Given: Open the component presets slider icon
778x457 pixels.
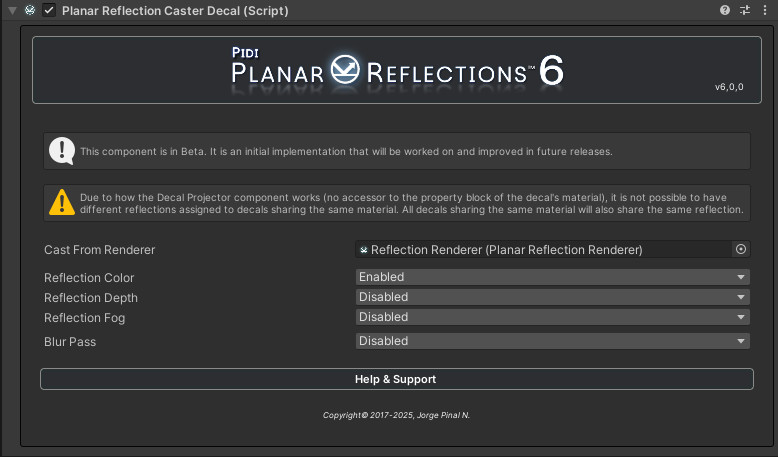Looking at the screenshot, I should point(745,10).
